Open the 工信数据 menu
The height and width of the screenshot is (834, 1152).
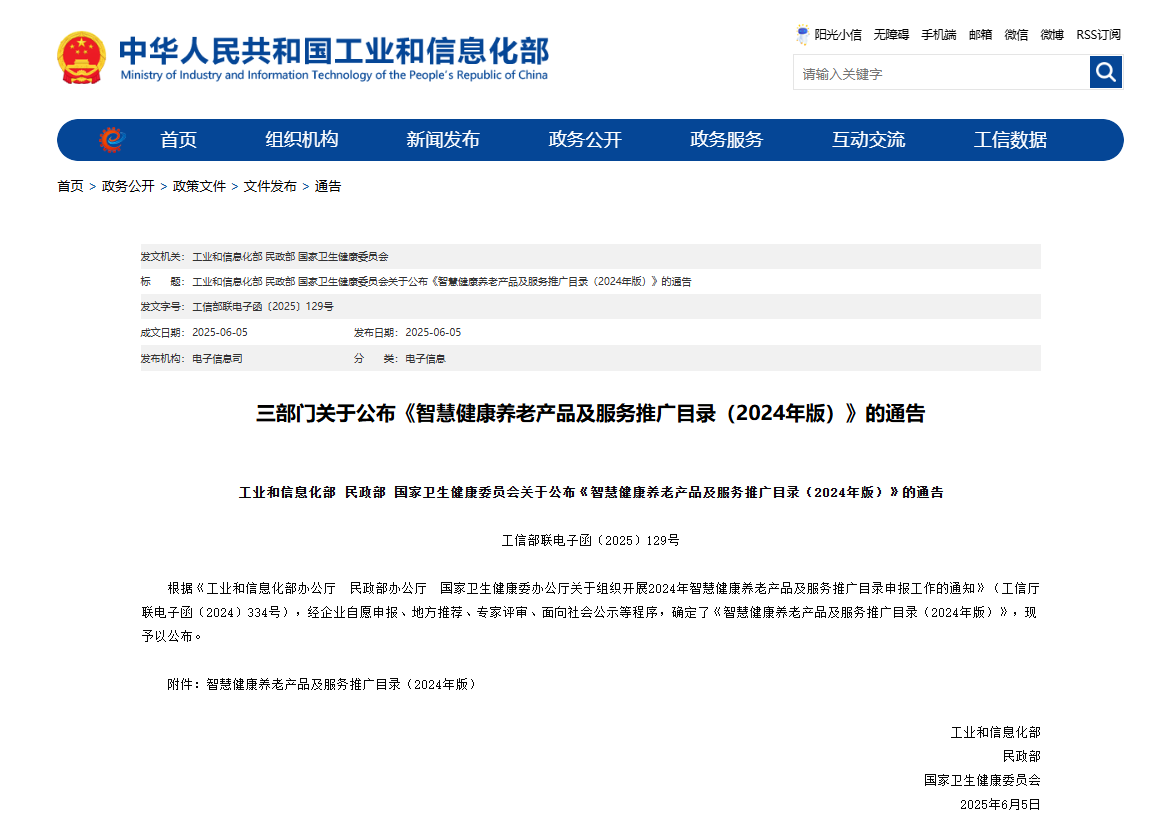[1010, 140]
